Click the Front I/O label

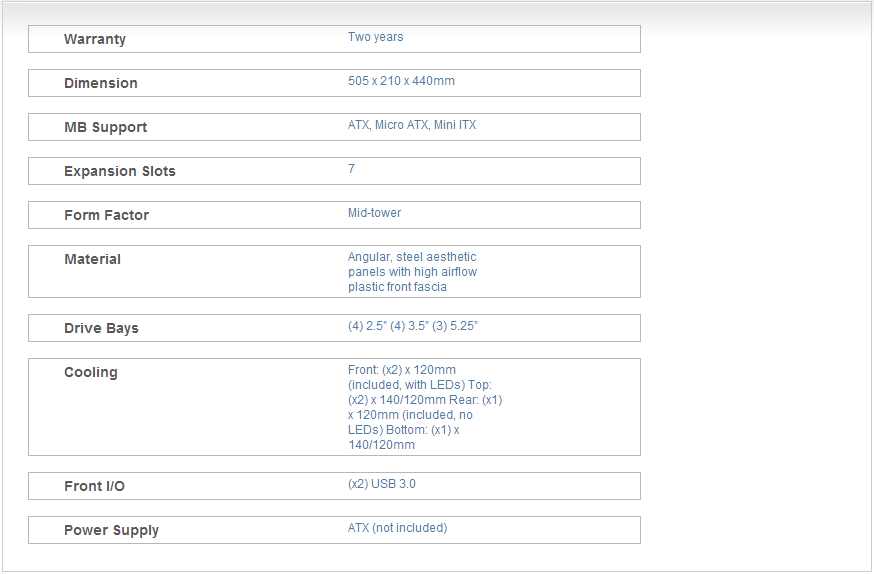(94, 486)
